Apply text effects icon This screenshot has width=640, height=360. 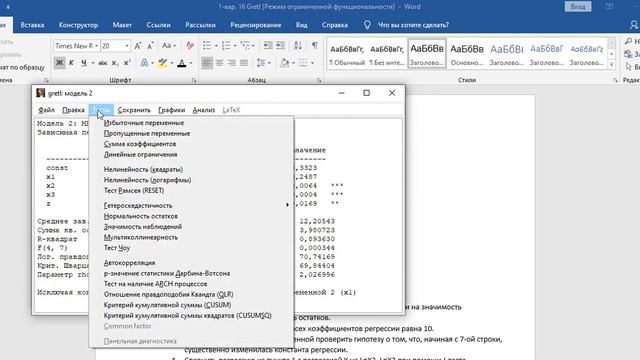click(x=144, y=63)
